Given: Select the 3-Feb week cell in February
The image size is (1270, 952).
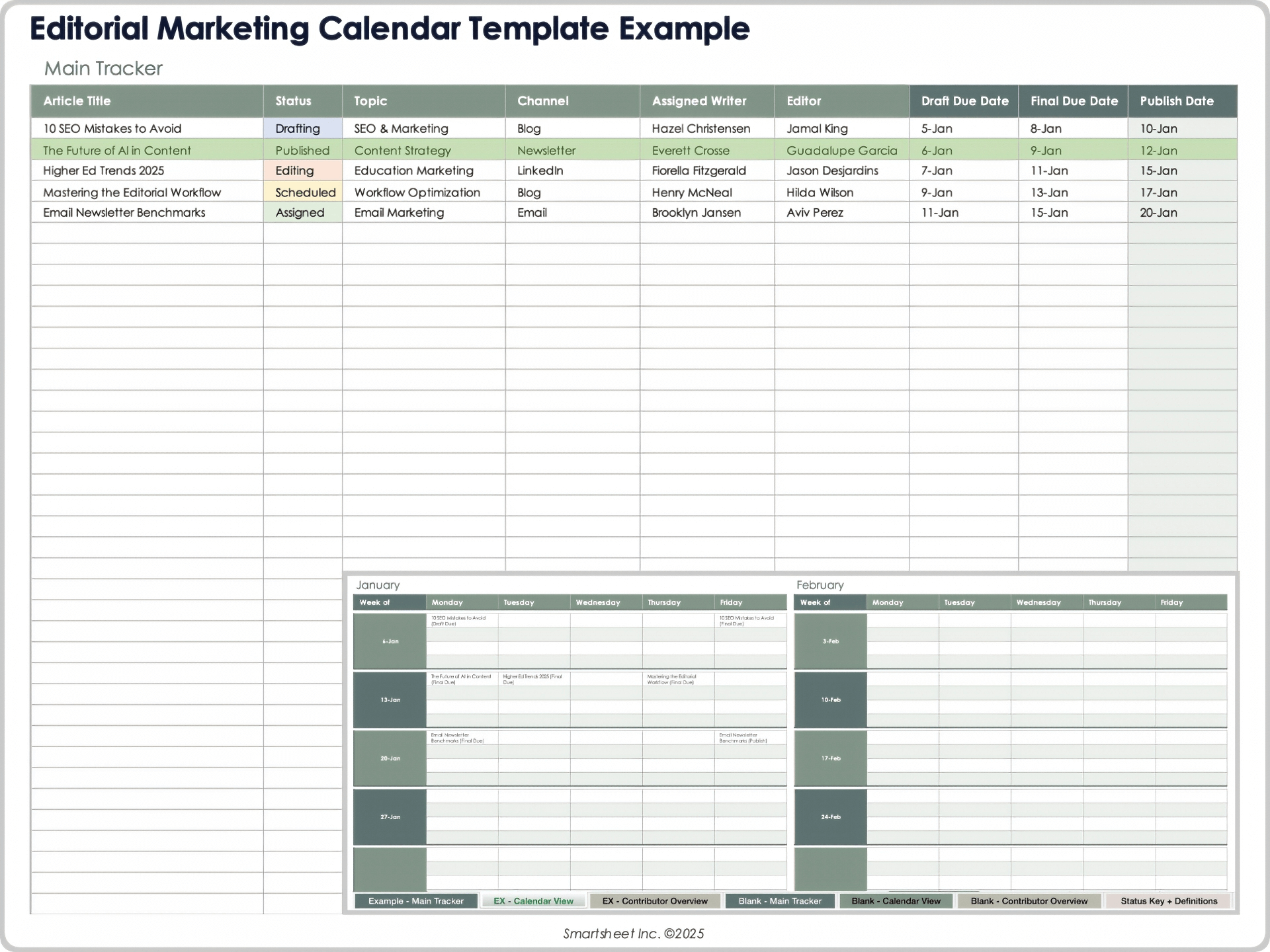Looking at the screenshot, I should (x=830, y=641).
